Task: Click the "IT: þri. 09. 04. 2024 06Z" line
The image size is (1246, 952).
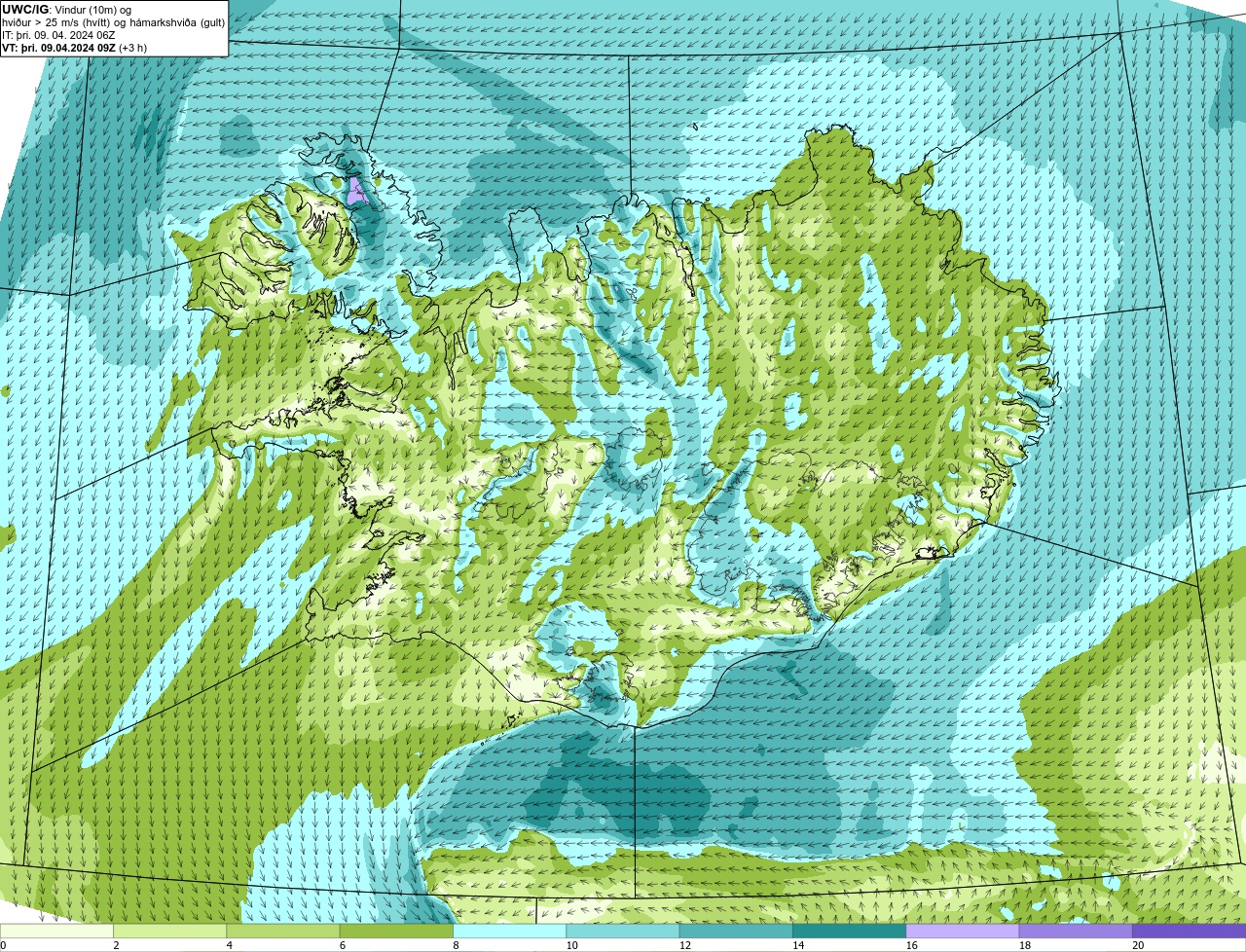Action: [x=58, y=35]
